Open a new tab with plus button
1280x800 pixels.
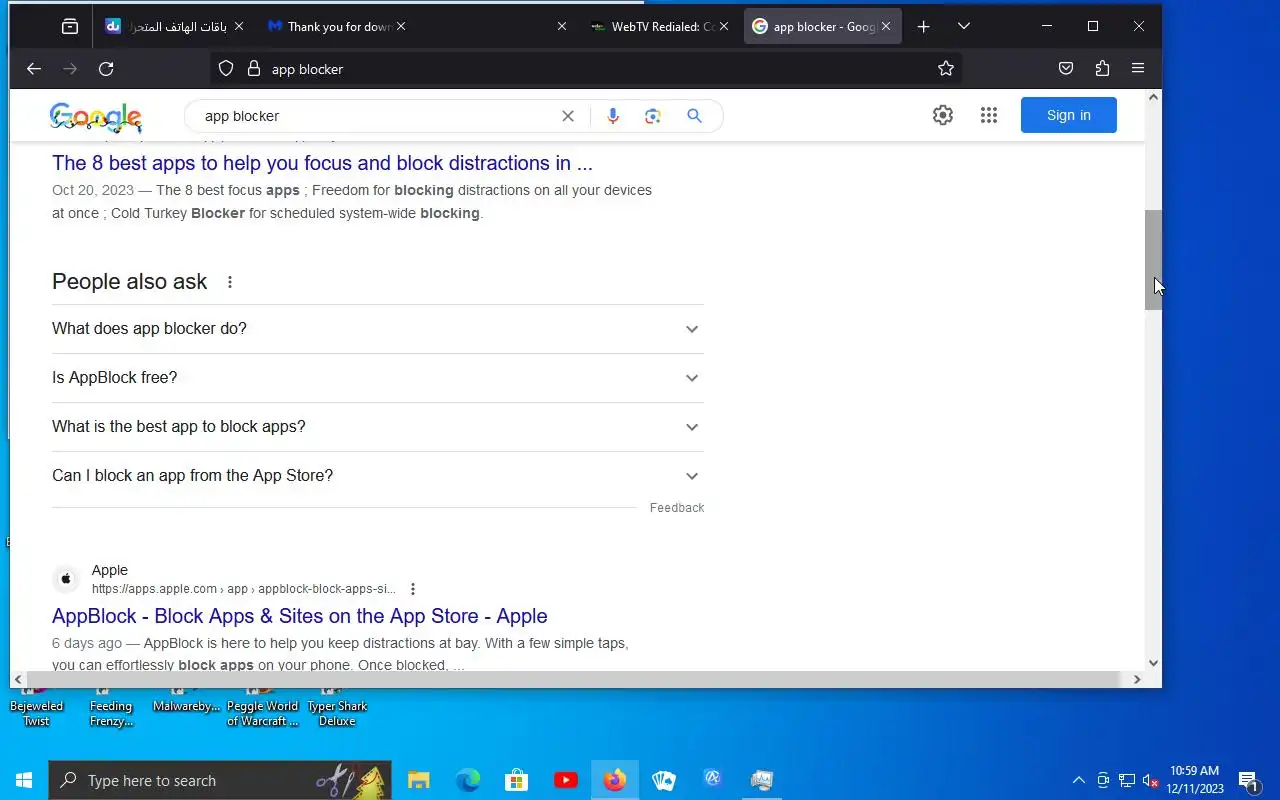tap(923, 27)
